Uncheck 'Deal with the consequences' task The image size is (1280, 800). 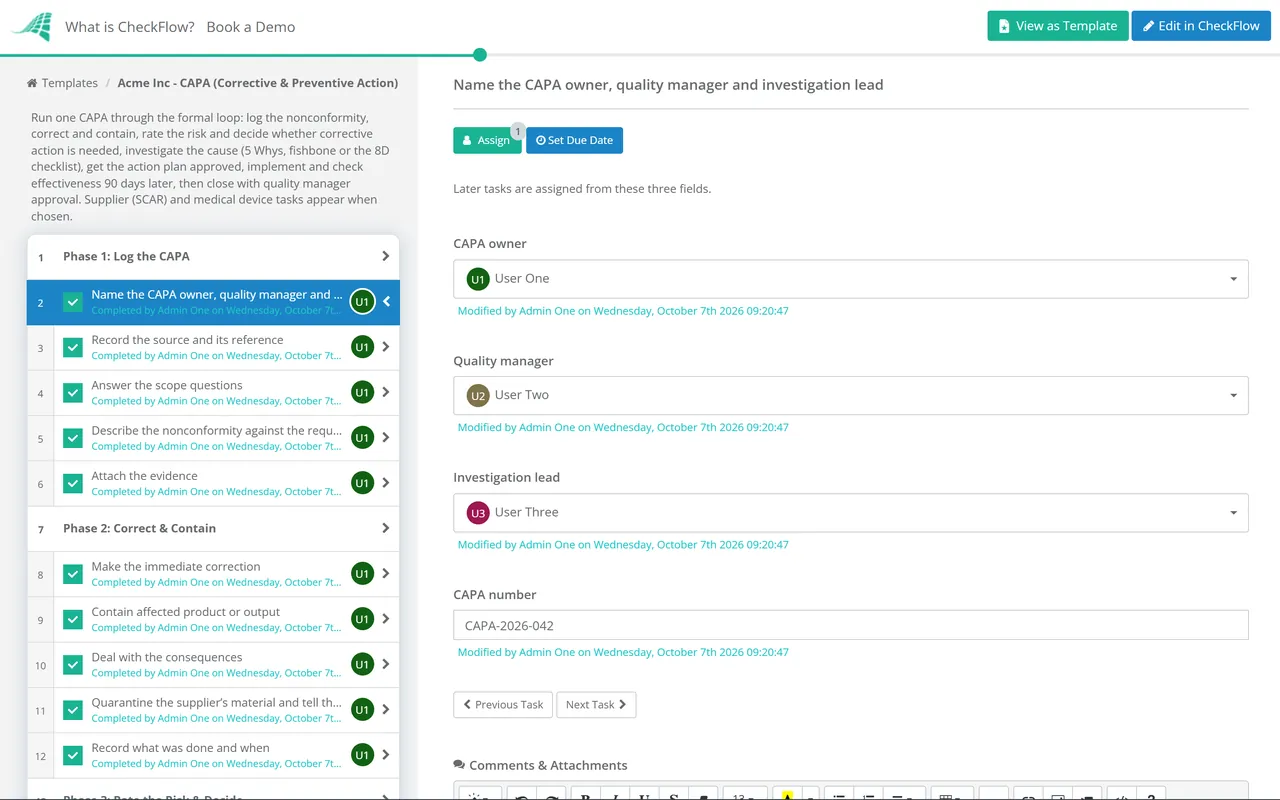click(x=73, y=665)
